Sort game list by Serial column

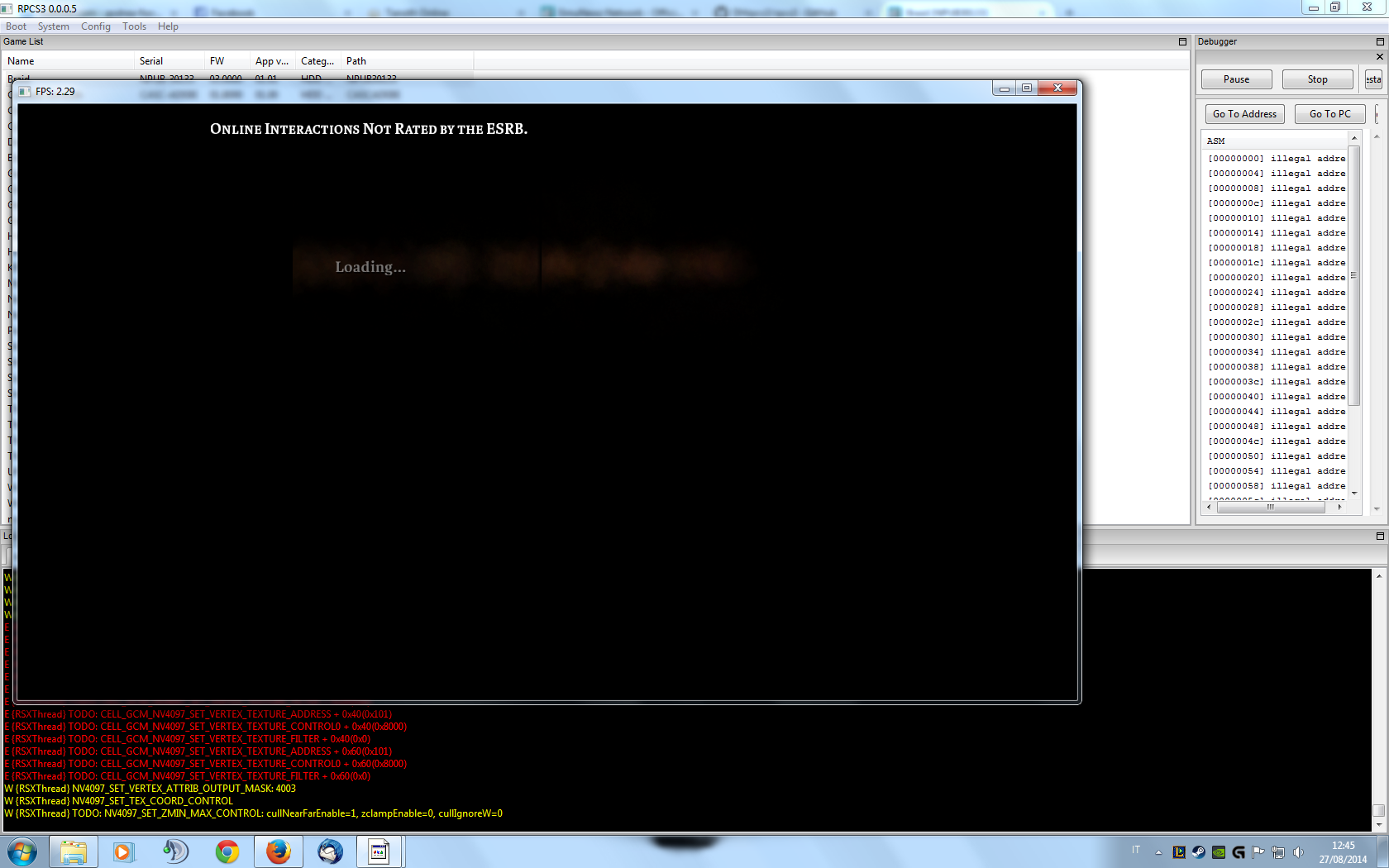[151, 61]
